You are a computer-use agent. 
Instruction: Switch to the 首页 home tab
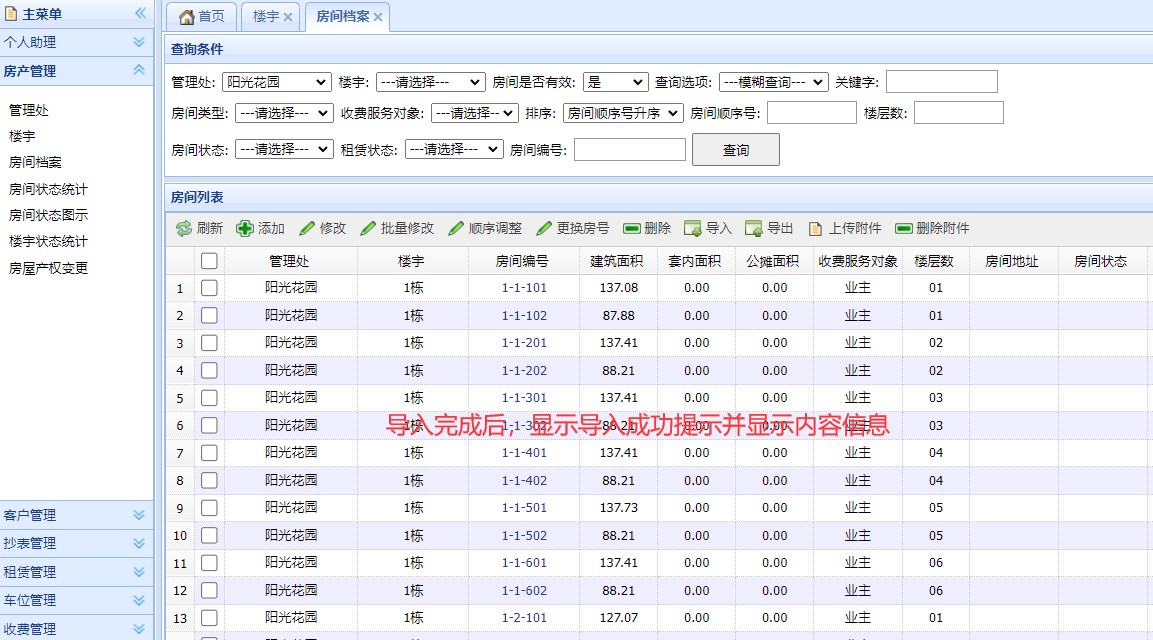pyautogui.click(x=201, y=17)
